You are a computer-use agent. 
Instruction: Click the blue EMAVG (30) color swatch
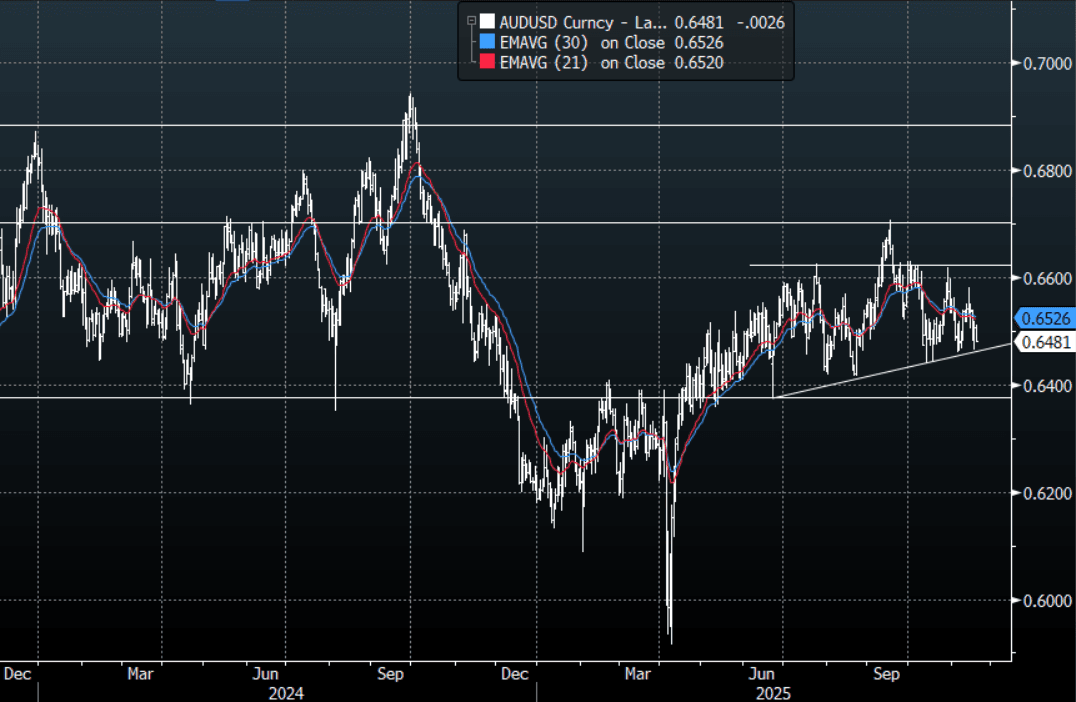[486, 42]
